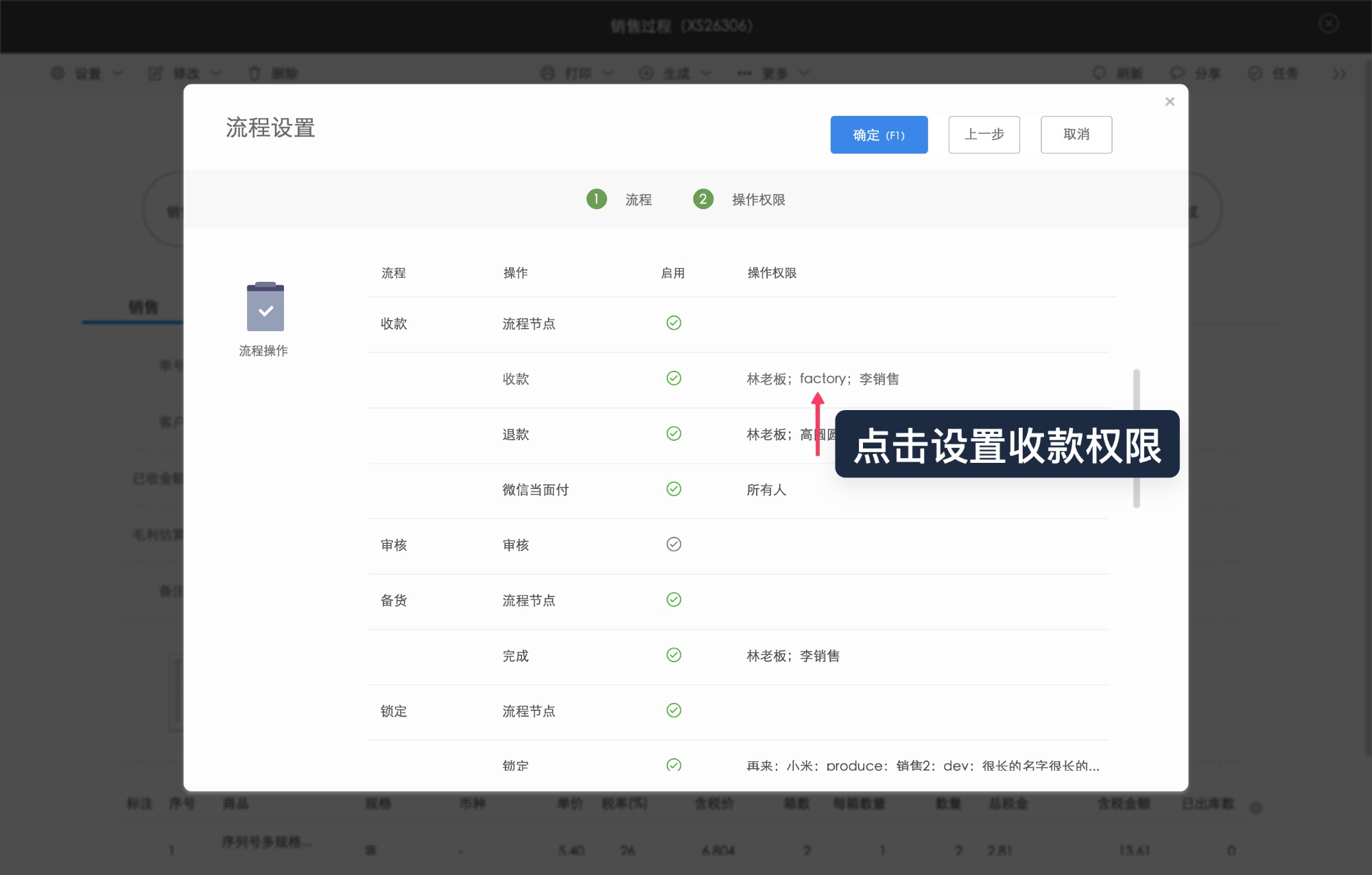
Task: Click the 上一步 previous step button
Action: coord(984,134)
